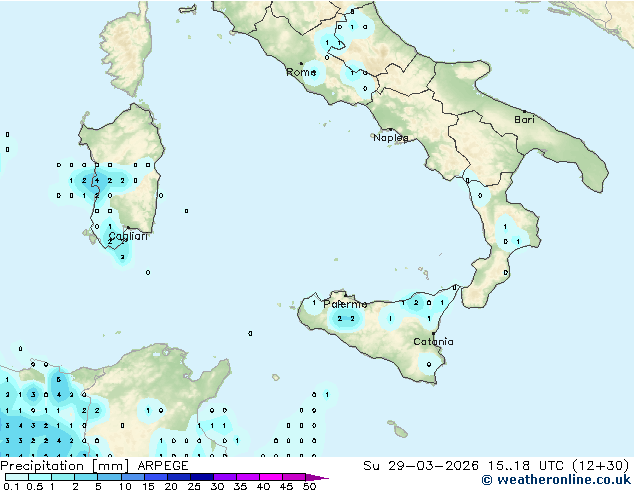
Task: Click the '4' precipitation value over western Sardinia
Action: [x=97, y=180]
